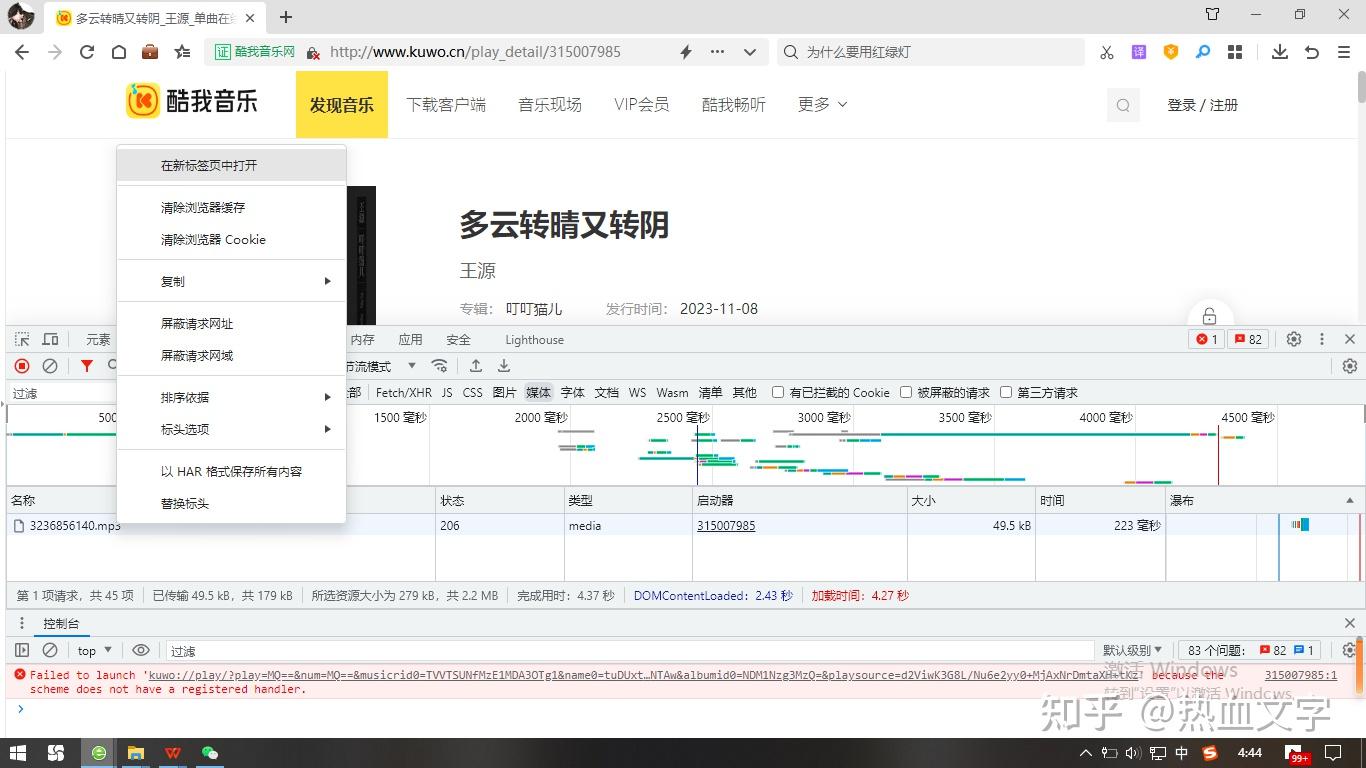Image resolution: width=1366 pixels, height=768 pixels.
Task: Open the DevTools three-dots customize menu
Action: [1322, 339]
